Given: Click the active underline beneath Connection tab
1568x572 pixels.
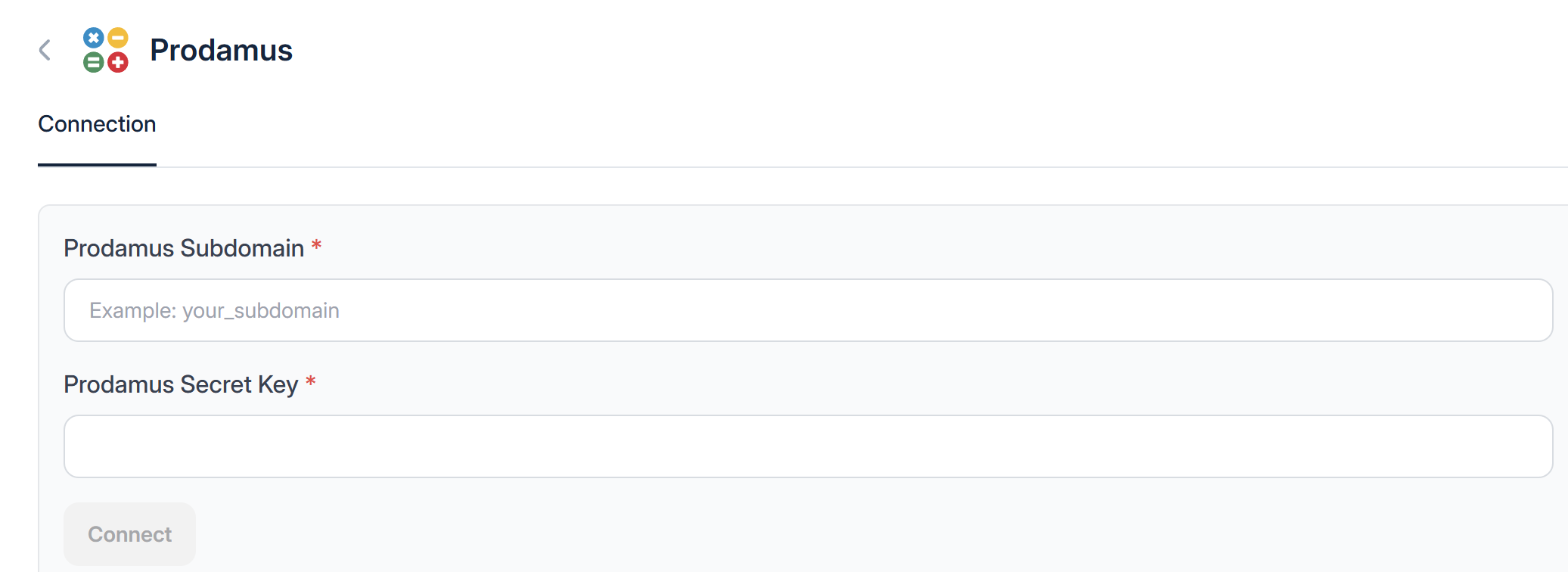Looking at the screenshot, I should (x=97, y=164).
